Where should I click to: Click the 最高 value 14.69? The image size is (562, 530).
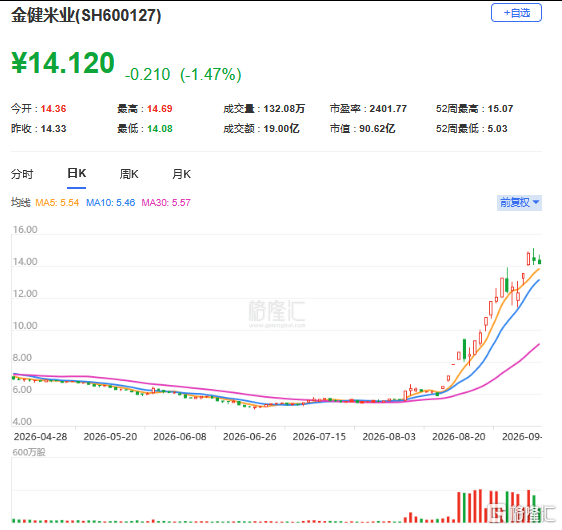coord(159,109)
